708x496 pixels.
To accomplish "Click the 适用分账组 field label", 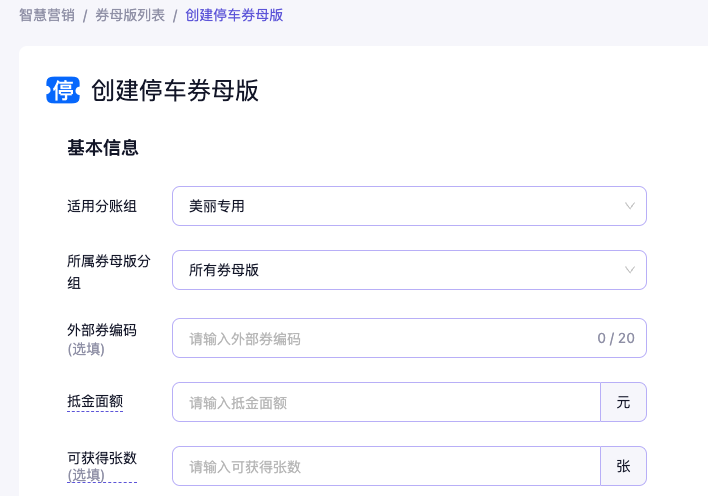I will pos(102,206).
